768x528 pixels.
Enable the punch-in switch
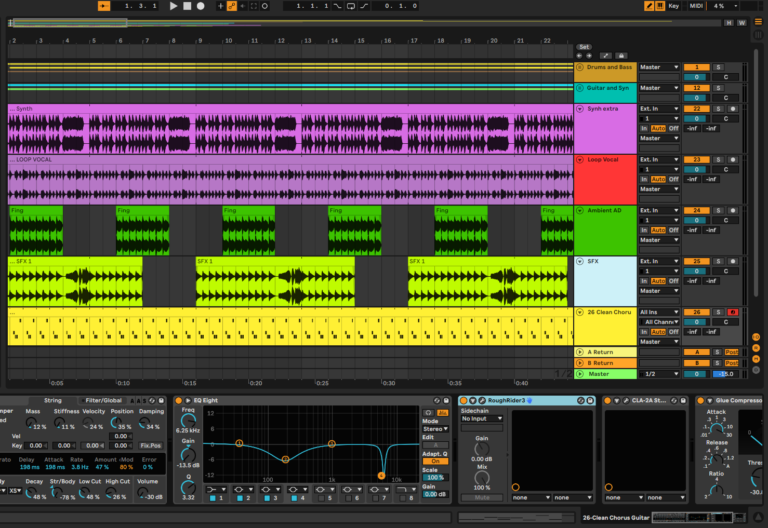coord(337,6)
